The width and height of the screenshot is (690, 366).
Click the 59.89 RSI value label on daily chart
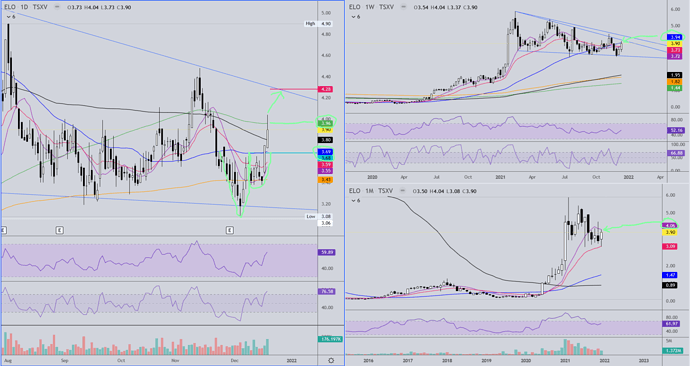coord(326,253)
